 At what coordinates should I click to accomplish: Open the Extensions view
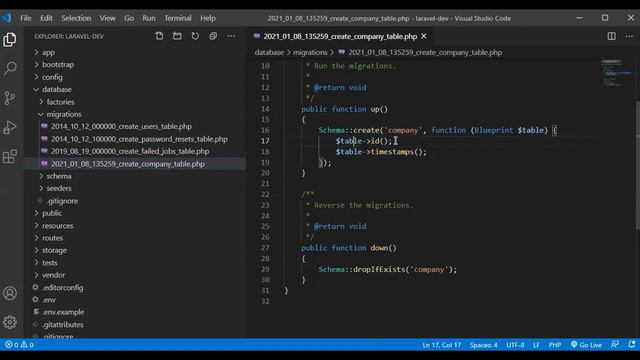pyautogui.click(x=10, y=156)
